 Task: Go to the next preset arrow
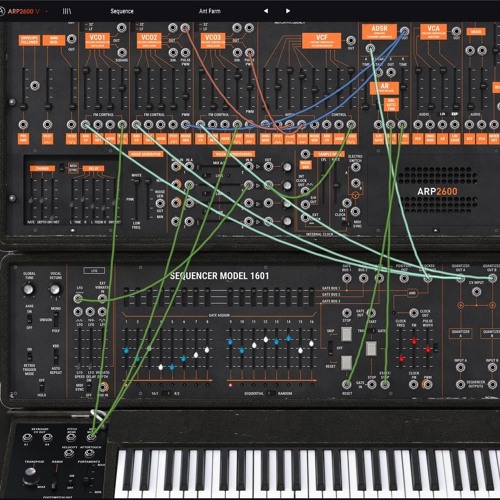click(288, 11)
